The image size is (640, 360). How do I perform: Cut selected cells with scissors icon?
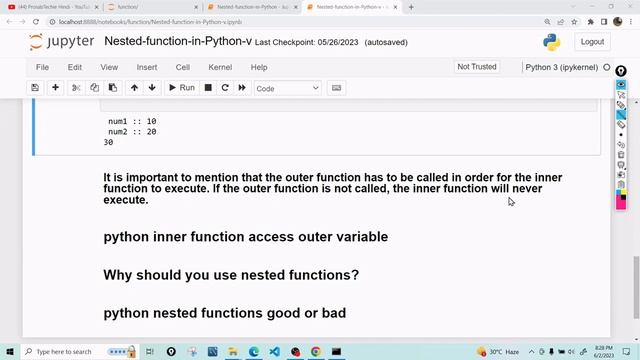click(x=76, y=88)
